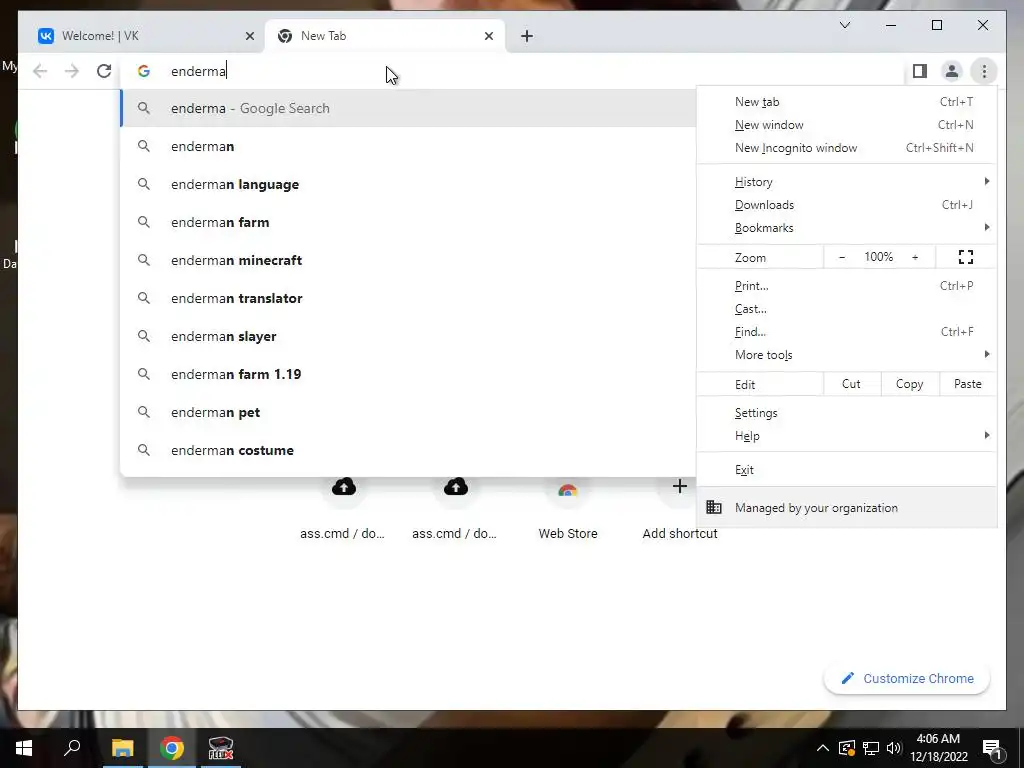The height and width of the screenshot is (768, 1024).
Task: Open Settings from the Chrome menu
Action: coord(847,413)
